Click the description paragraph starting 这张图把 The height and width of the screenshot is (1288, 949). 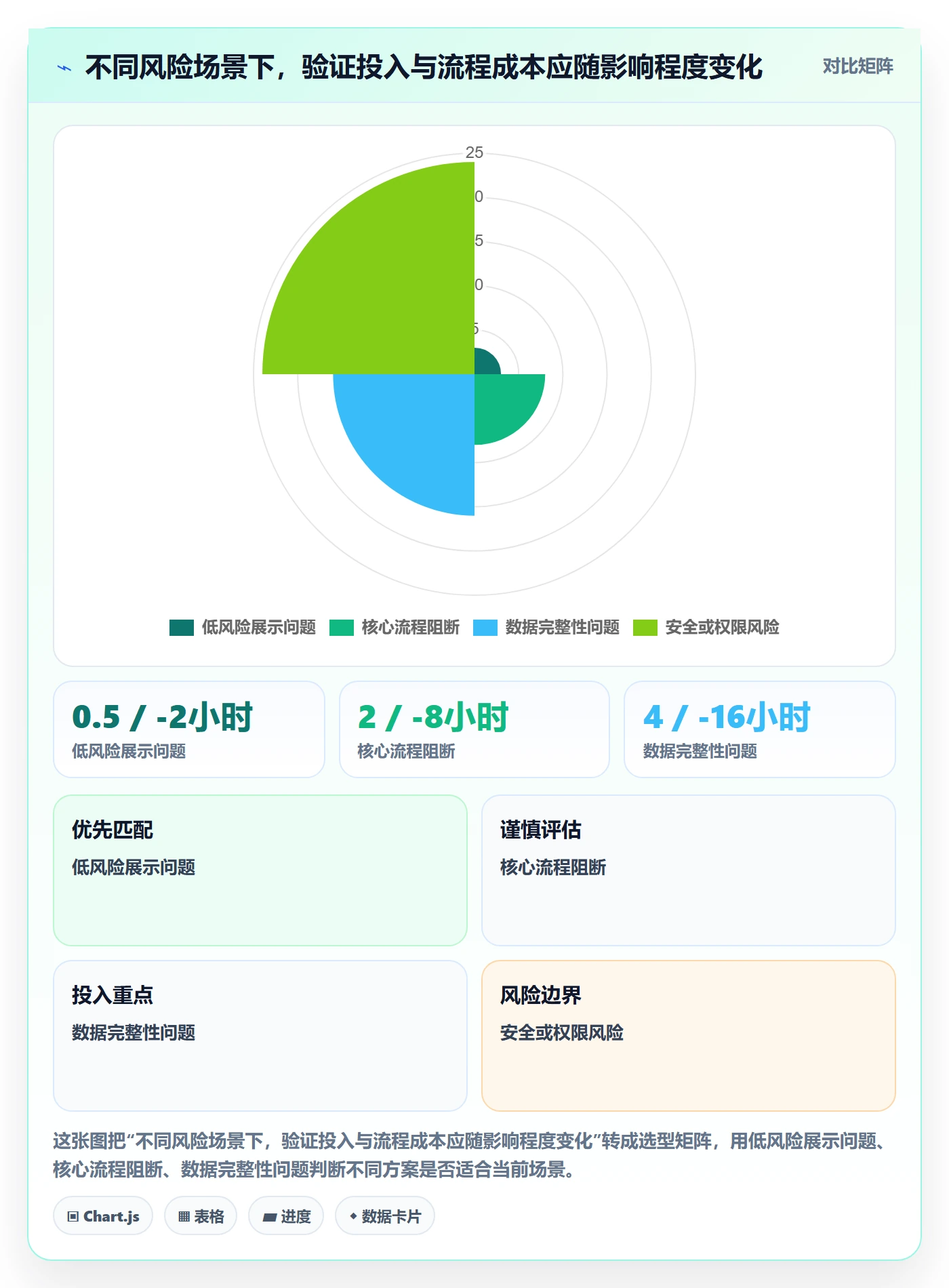click(472, 1155)
